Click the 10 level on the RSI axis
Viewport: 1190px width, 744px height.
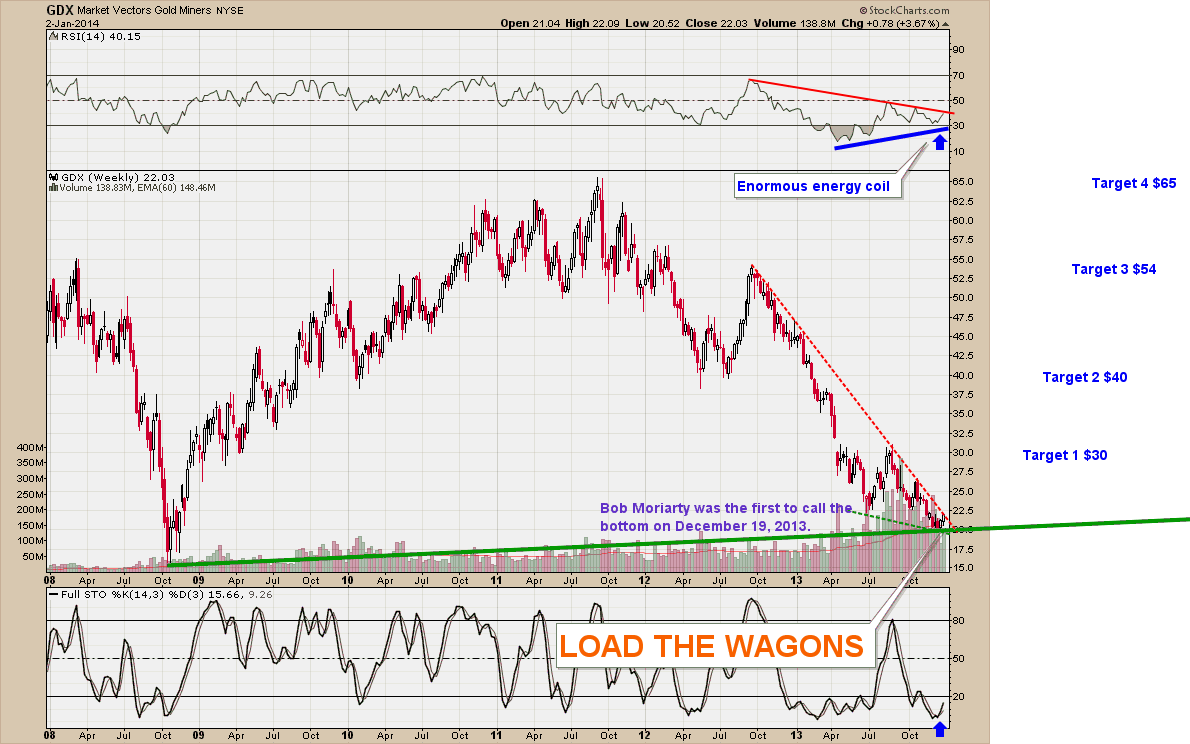959,152
